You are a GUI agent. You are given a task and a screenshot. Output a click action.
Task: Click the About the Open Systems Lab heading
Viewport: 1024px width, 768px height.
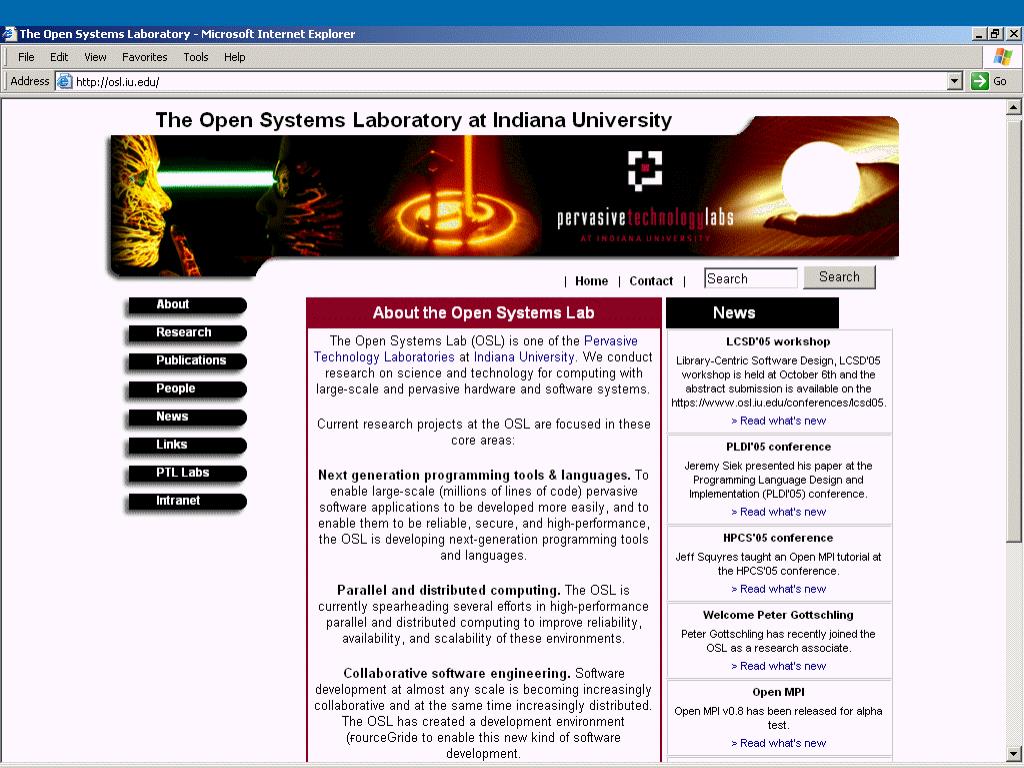point(483,313)
